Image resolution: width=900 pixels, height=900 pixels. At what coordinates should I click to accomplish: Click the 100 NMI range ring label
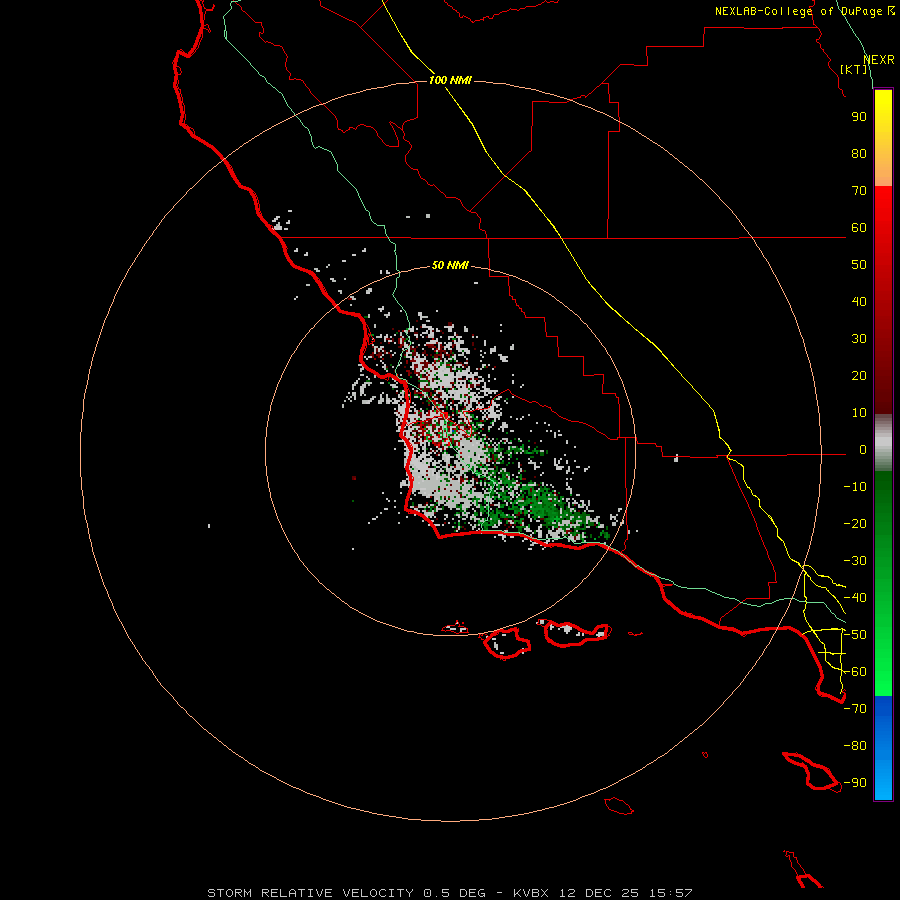450,80
